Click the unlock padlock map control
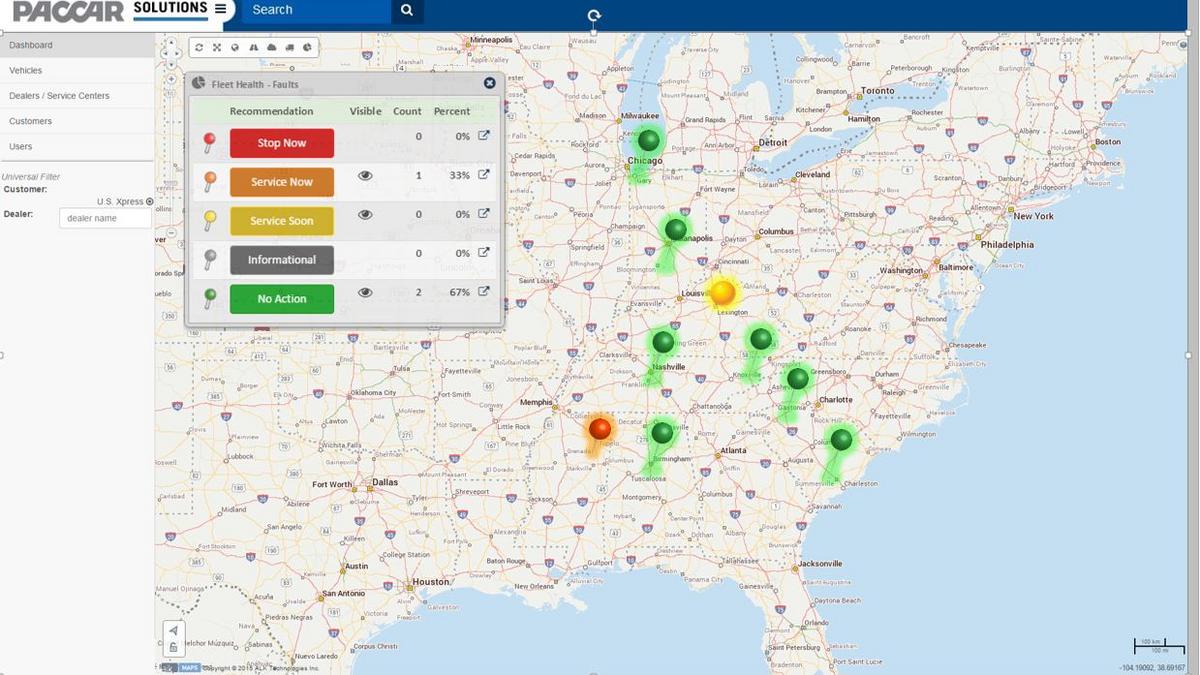This screenshot has height=675, width=1200. [x=173, y=647]
